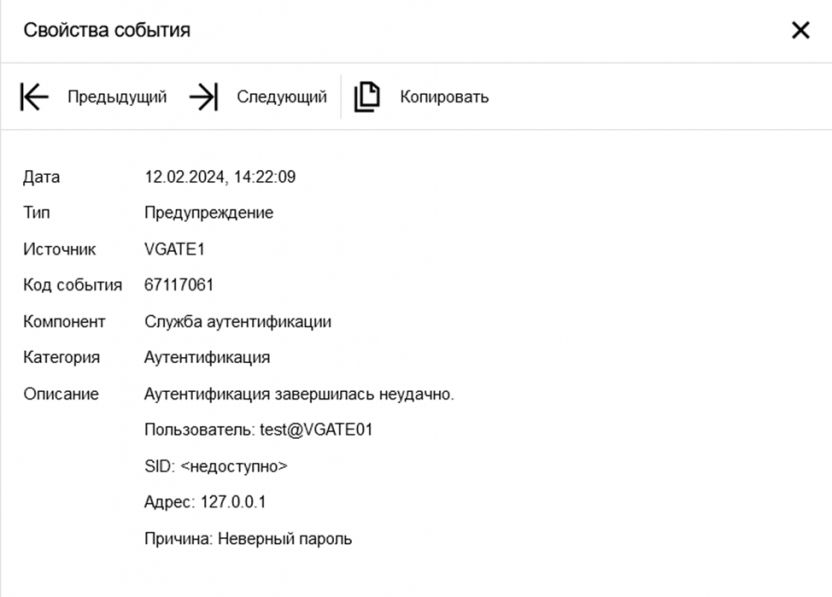Click the 'Код события' field label
The image size is (832, 597).
click(x=72, y=285)
